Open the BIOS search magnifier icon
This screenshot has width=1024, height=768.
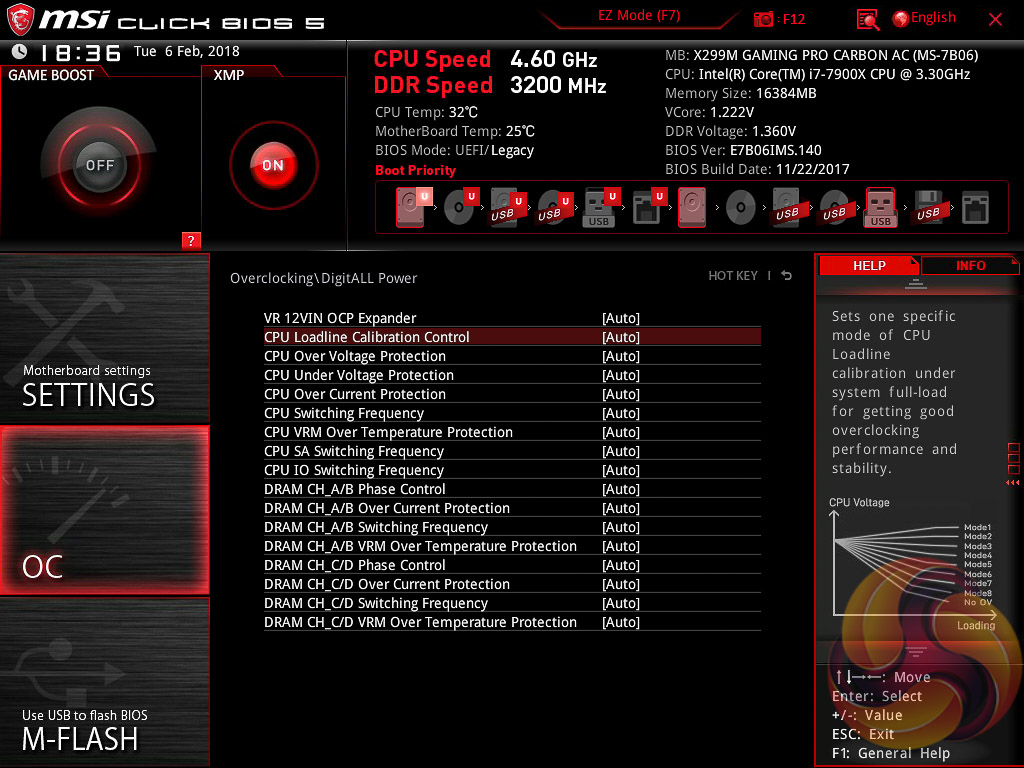tap(867, 20)
